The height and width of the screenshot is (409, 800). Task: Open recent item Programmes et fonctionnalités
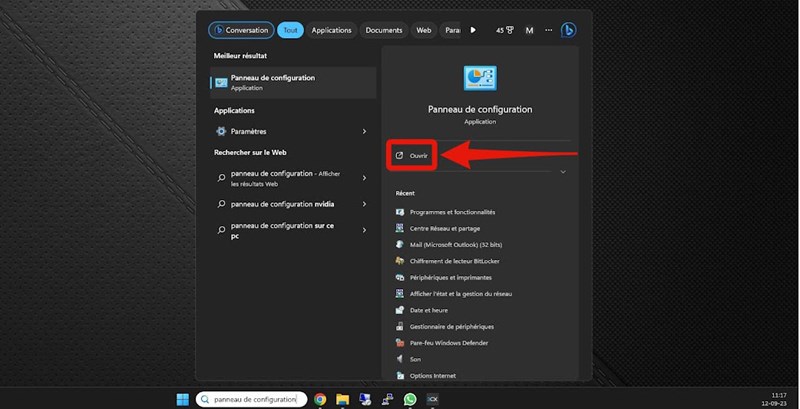tap(452, 212)
